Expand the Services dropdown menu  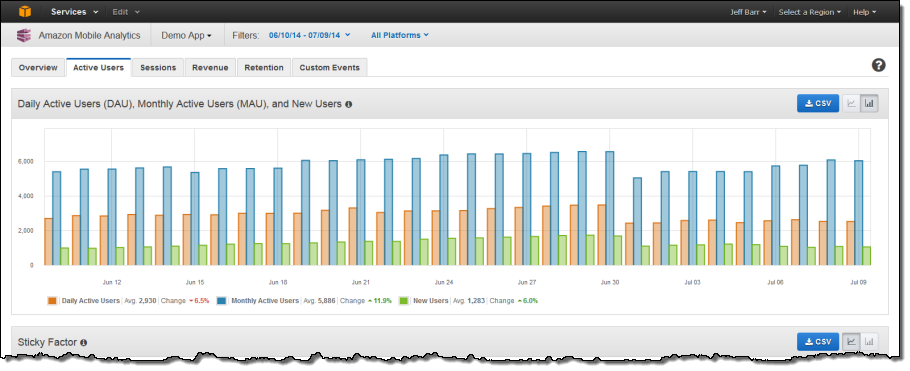pyautogui.click(x=74, y=12)
